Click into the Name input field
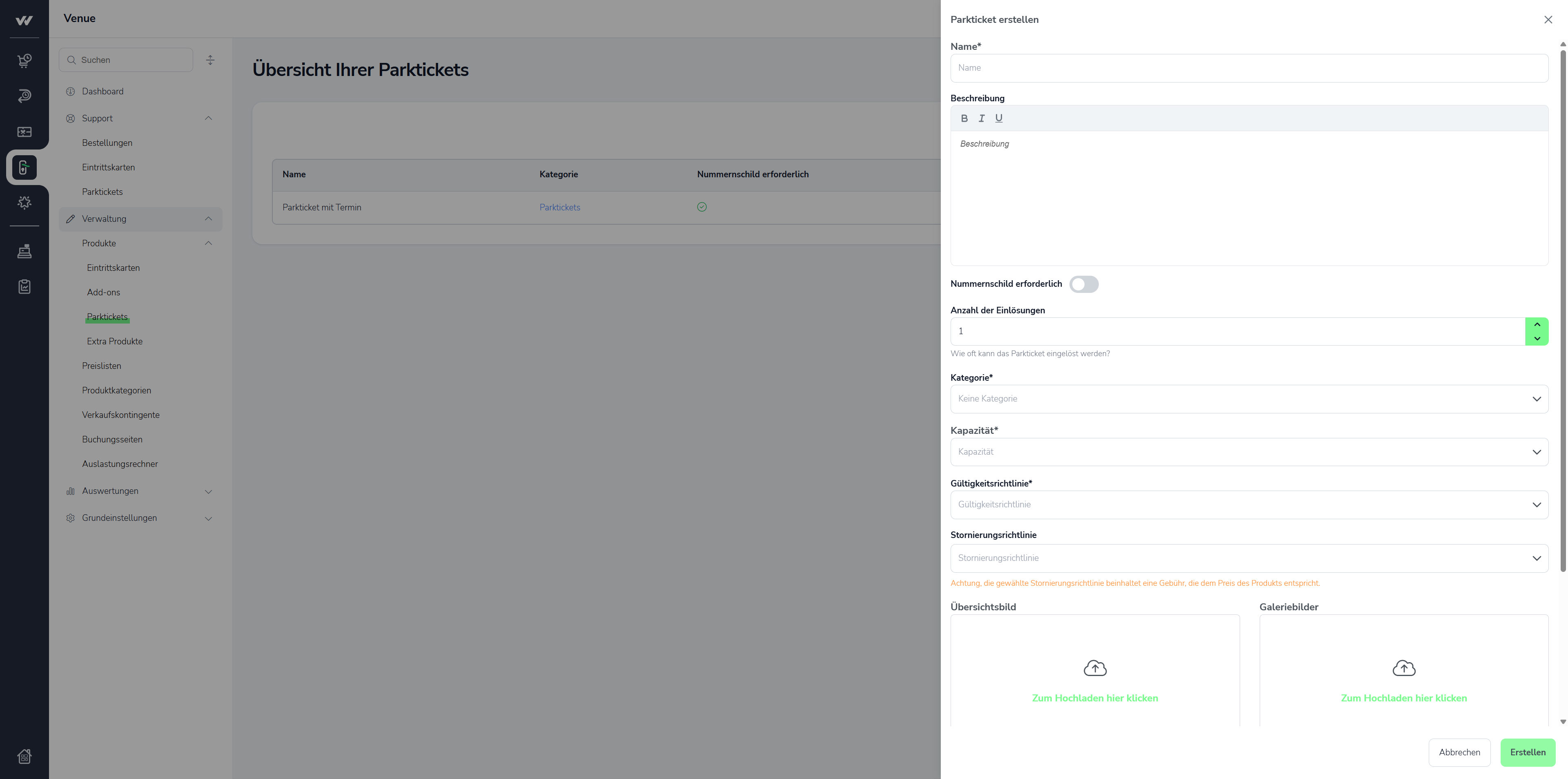 pyautogui.click(x=1249, y=68)
